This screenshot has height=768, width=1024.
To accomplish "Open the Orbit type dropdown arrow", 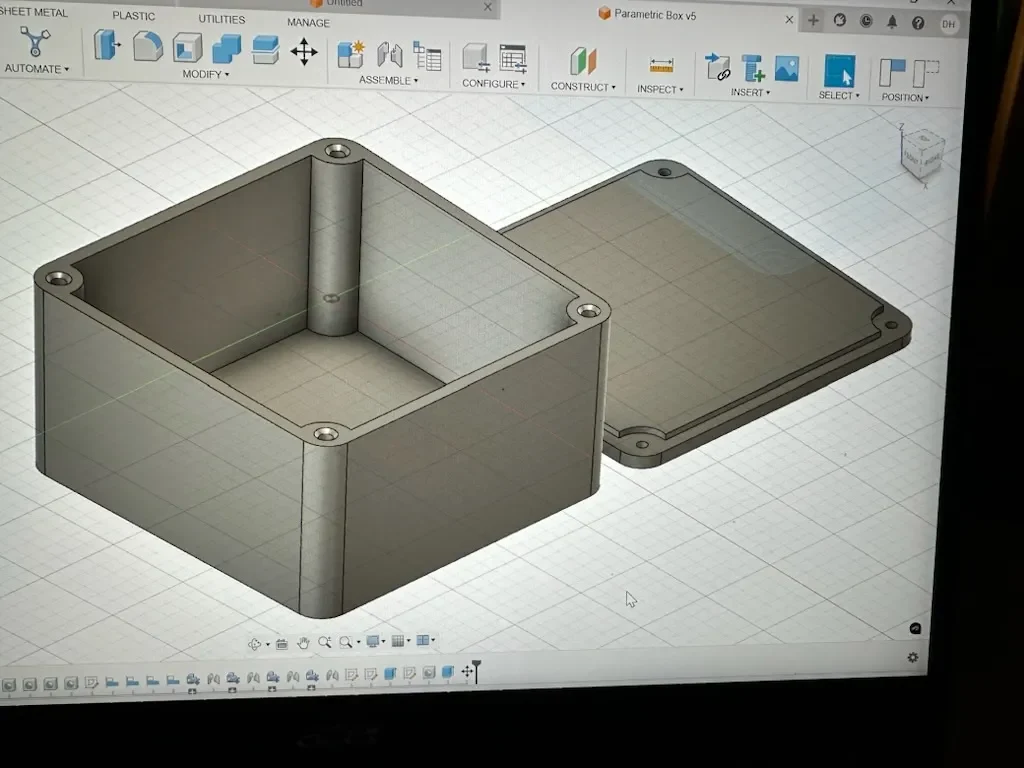I will (x=268, y=645).
